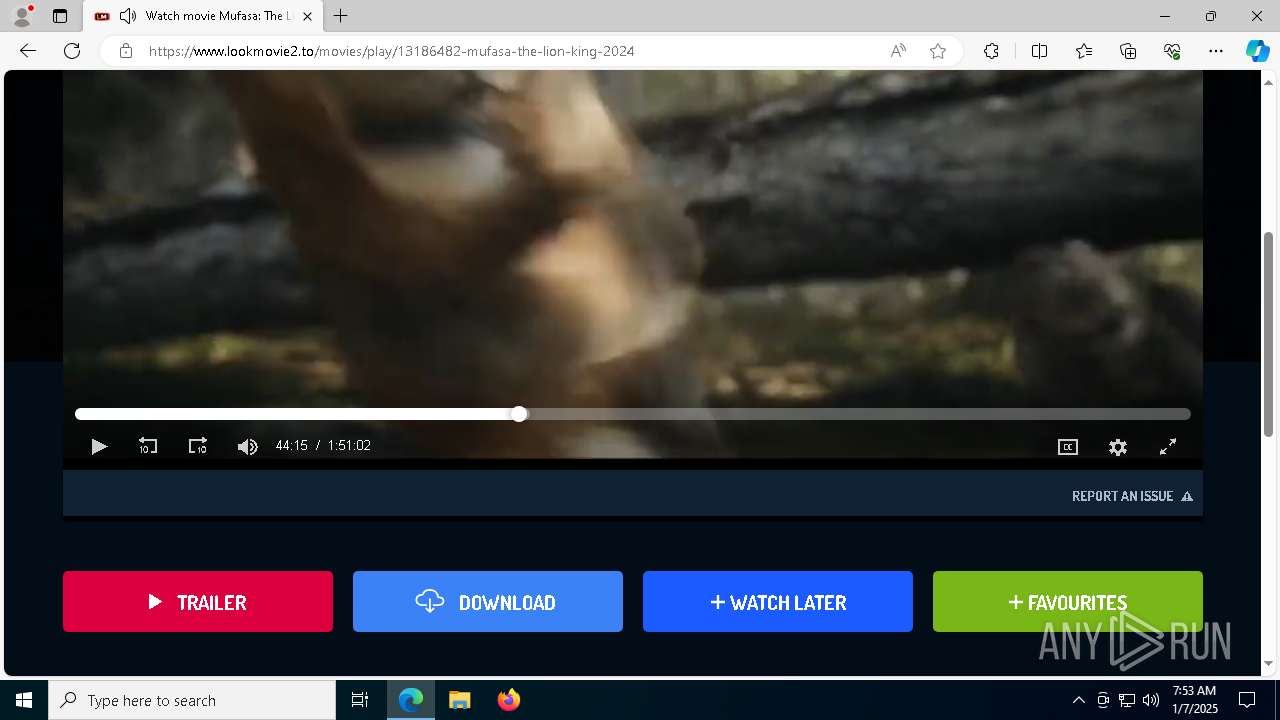
Task: Open the browser profile icon
Action: 22,16
